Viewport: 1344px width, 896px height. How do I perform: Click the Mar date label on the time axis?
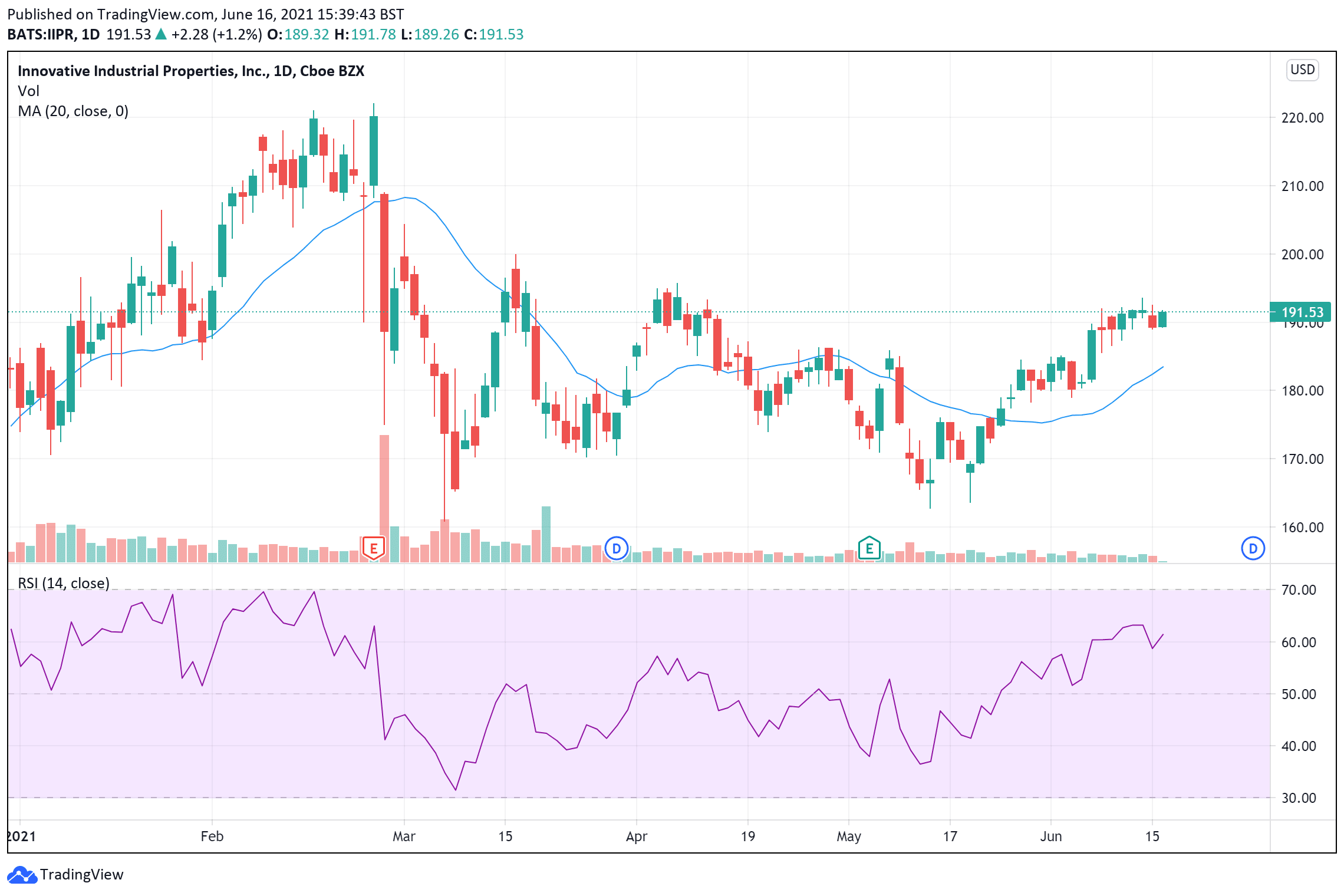[x=404, y=836]
